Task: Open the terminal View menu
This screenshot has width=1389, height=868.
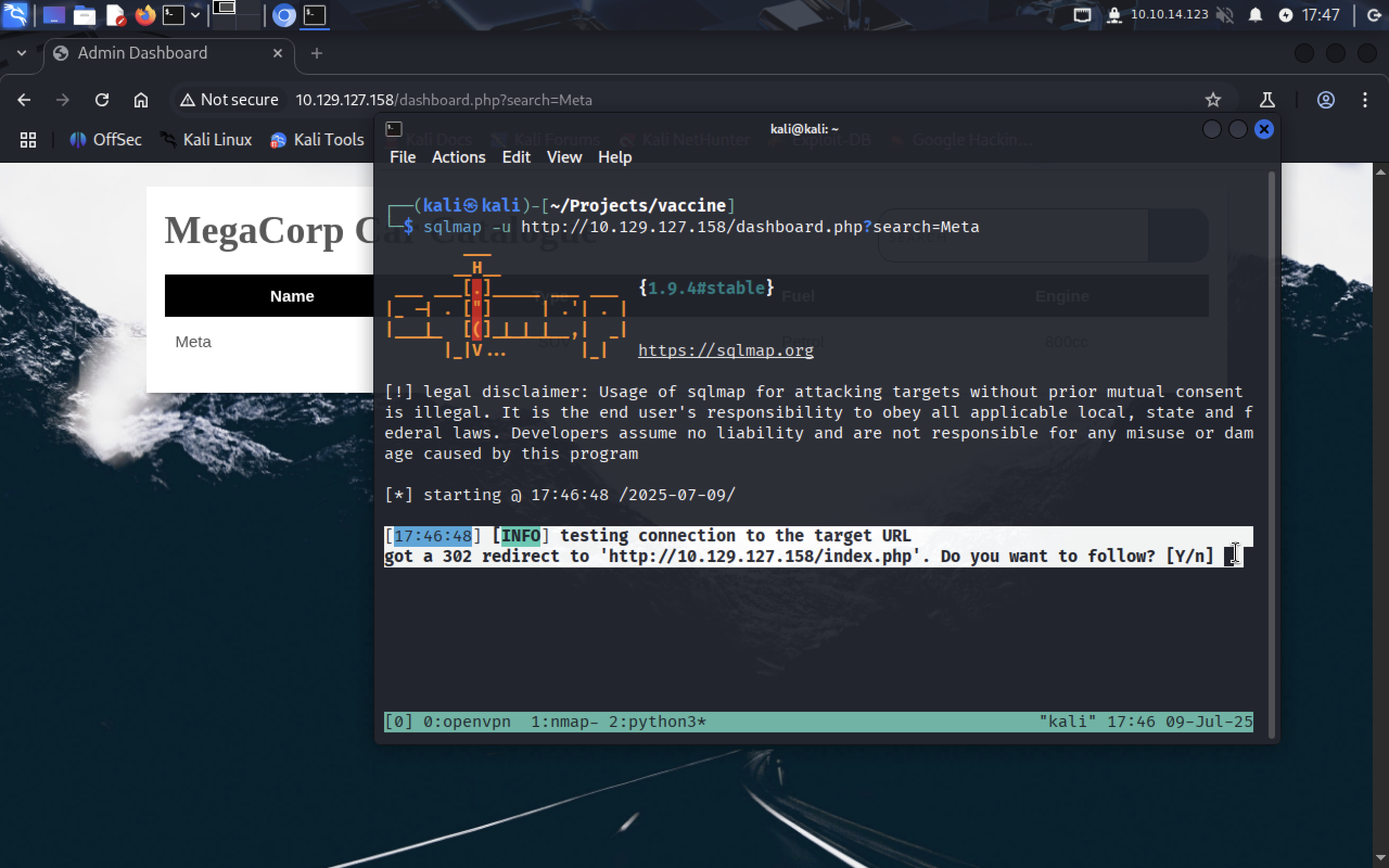Action: [564, 157]
